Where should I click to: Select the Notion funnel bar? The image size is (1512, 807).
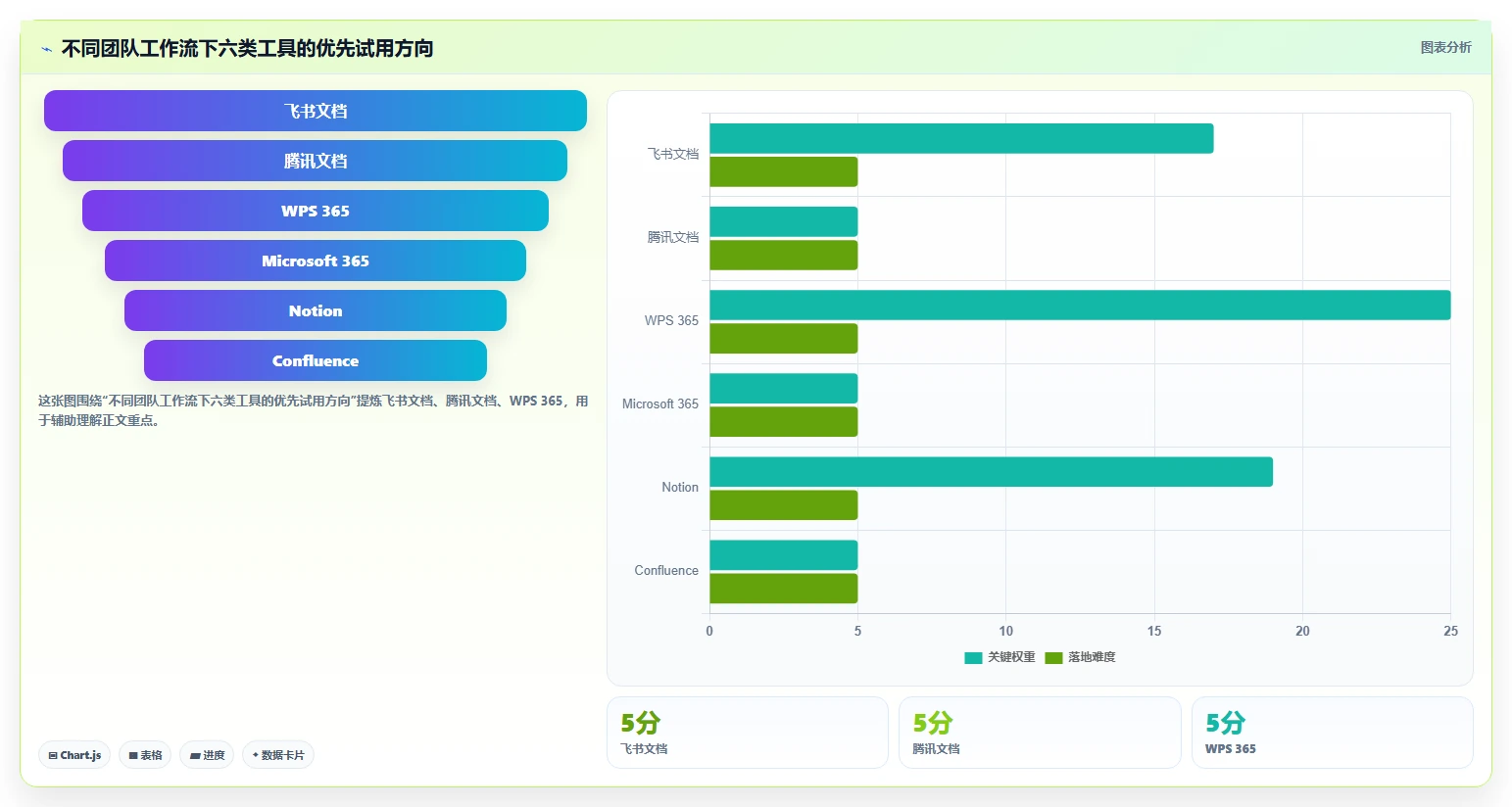click(316, 310)
